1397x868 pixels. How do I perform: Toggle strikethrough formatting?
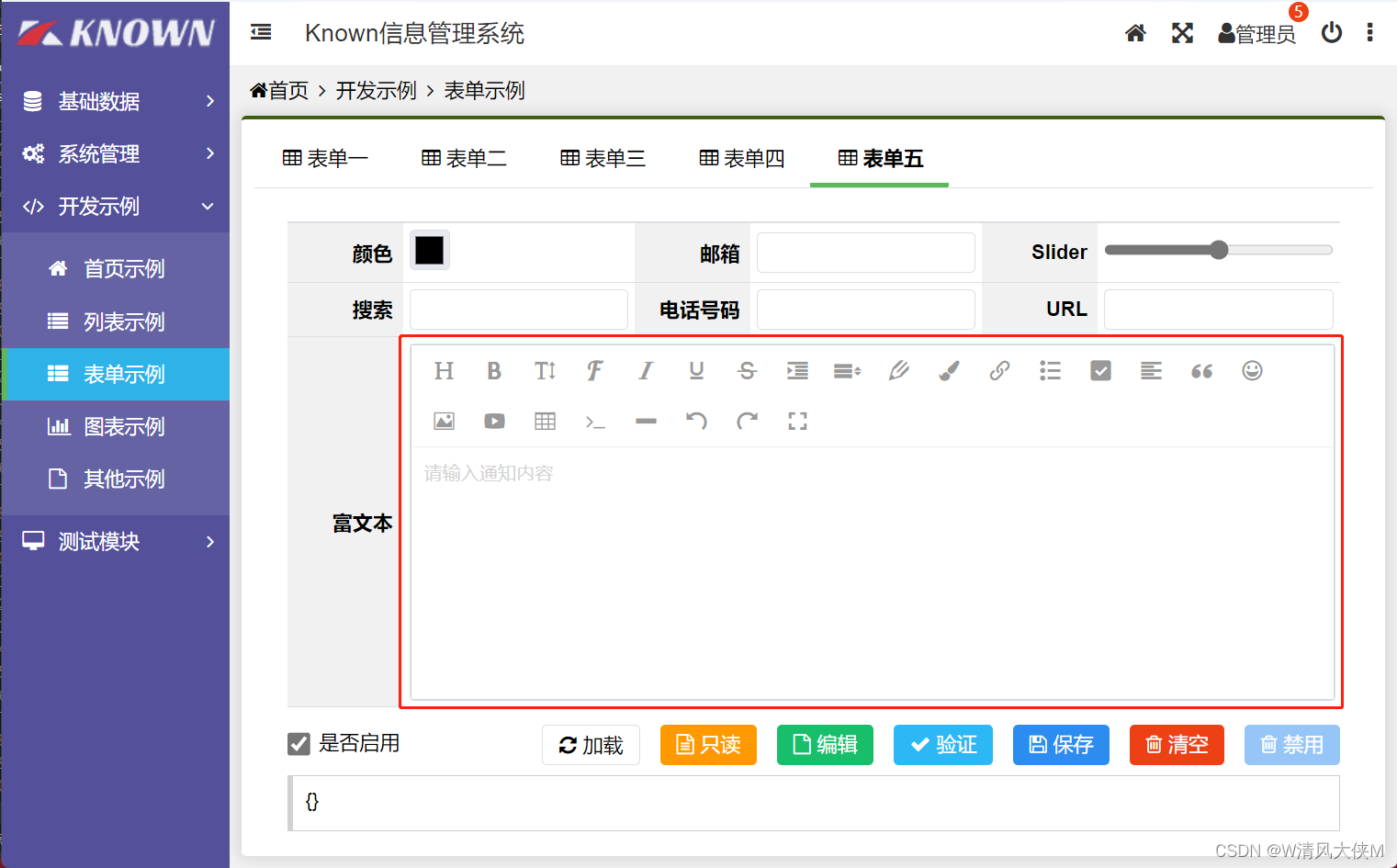pos(747,371)
